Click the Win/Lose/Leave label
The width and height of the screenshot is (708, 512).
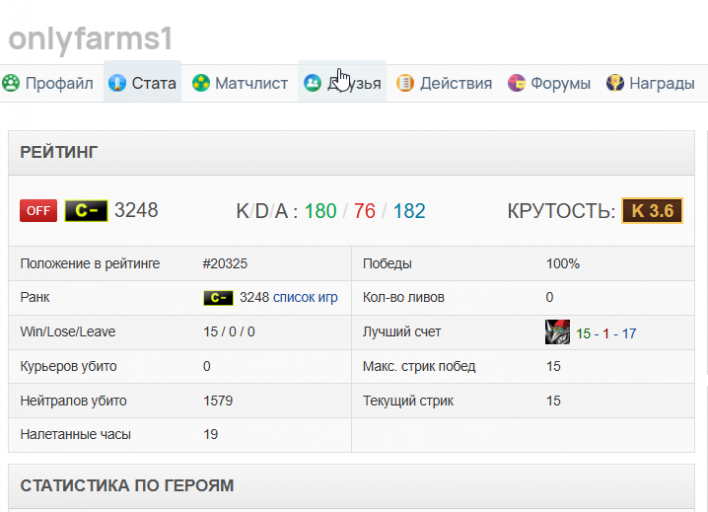click(68, 332)
